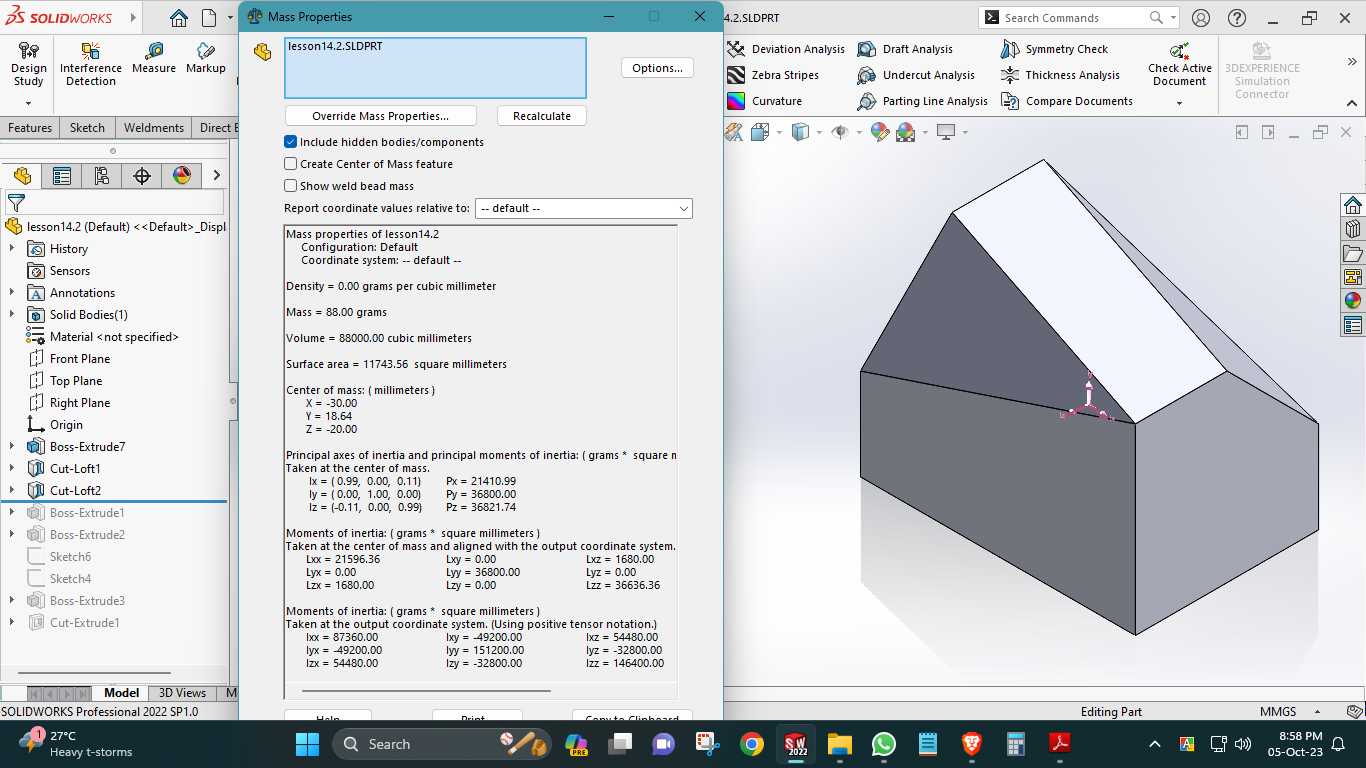Open the PropertyManager tab
Image resolution: width=1366 pixels, height=768 pixels.
[62, 176]
